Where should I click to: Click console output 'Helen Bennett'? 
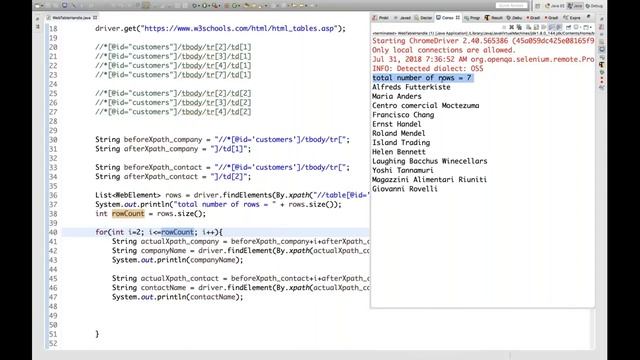(398, 152)
